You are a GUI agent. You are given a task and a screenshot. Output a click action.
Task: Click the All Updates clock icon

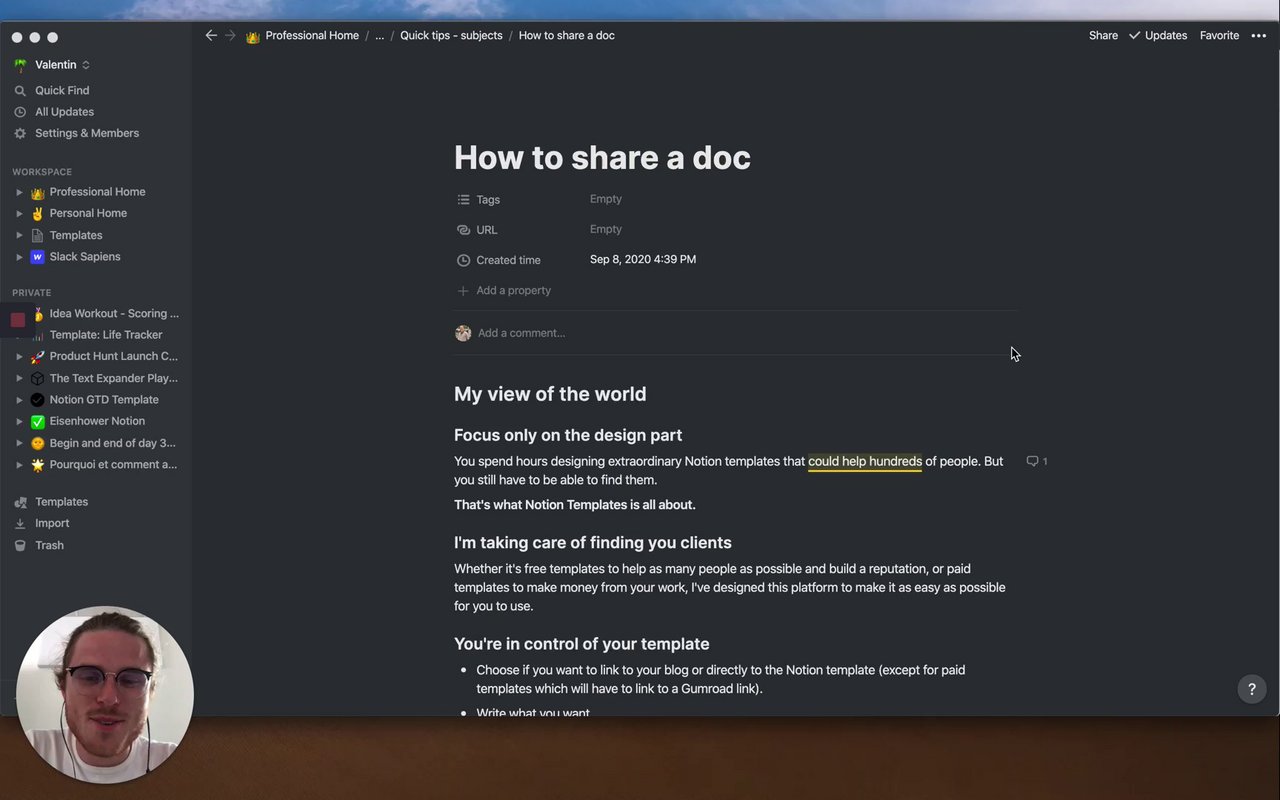coord(20,112)
